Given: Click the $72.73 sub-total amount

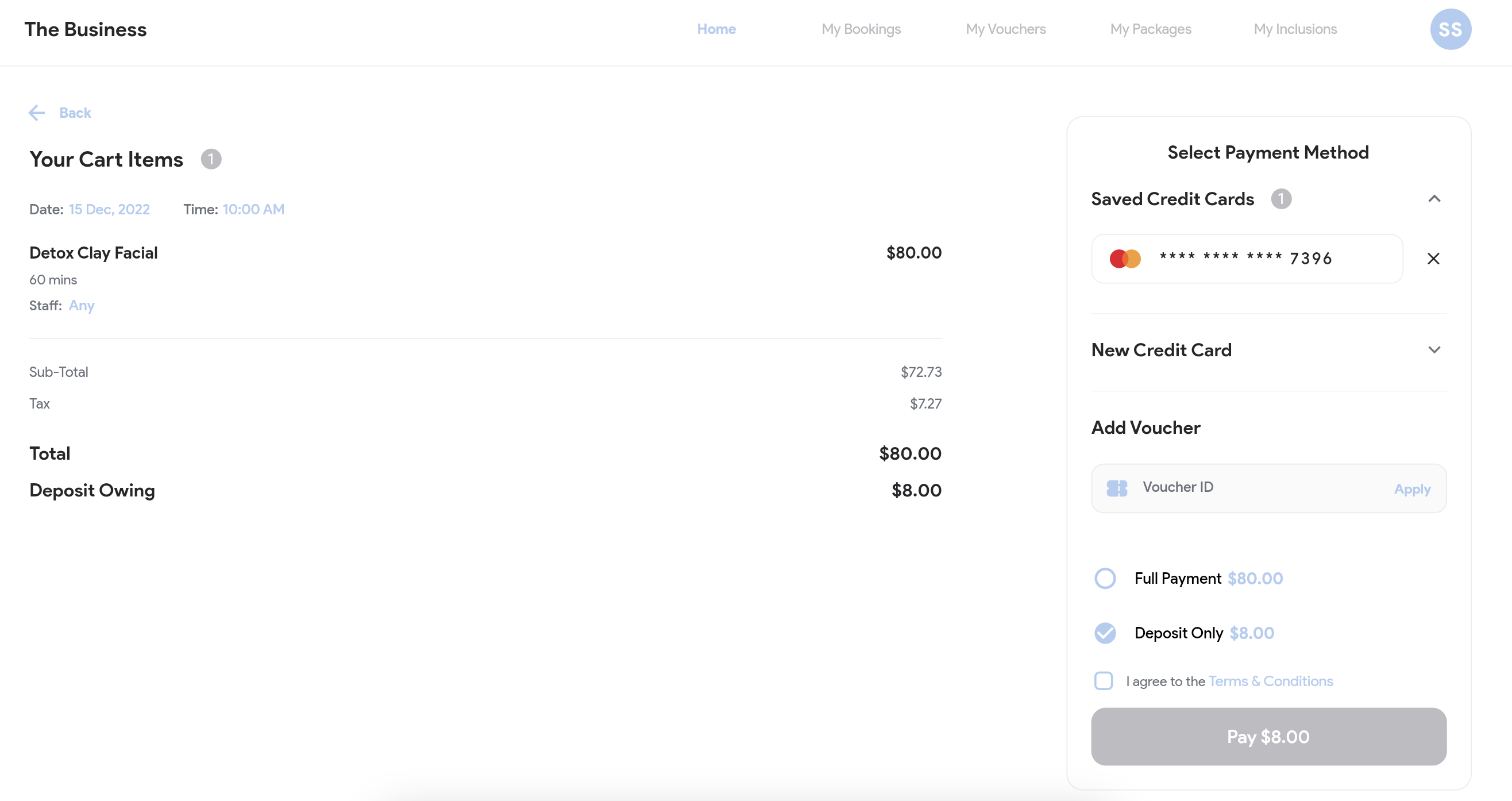Looking at the screenshot, I should click(x=921, y=372).
